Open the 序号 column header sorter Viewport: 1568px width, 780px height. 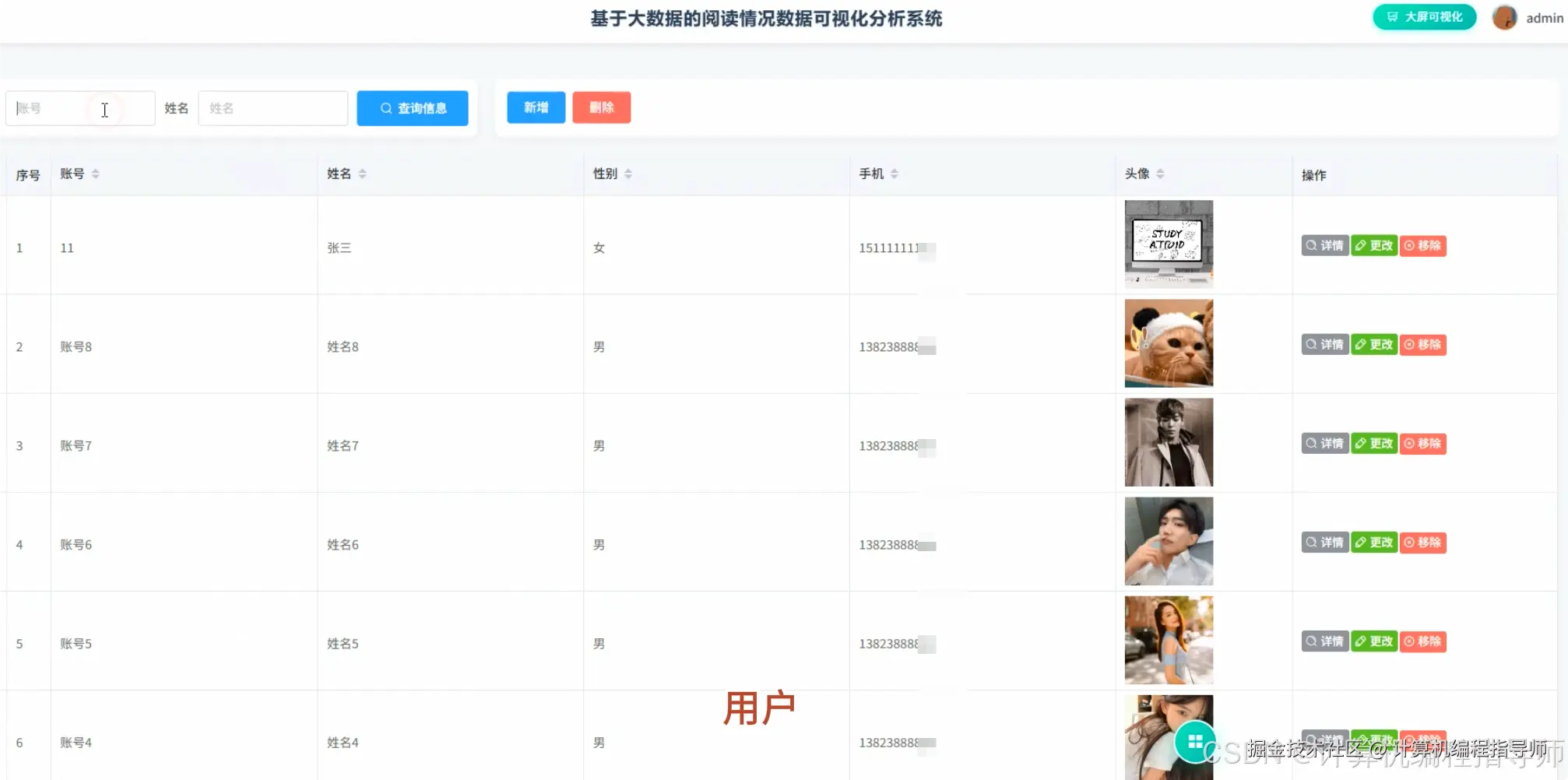click(28, 173)
